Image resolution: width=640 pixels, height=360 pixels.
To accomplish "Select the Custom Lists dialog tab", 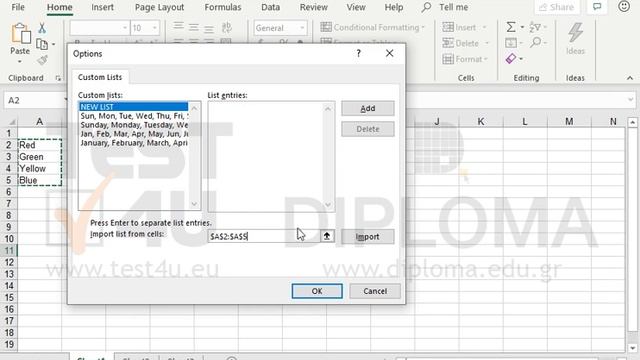I will point(100,77).
